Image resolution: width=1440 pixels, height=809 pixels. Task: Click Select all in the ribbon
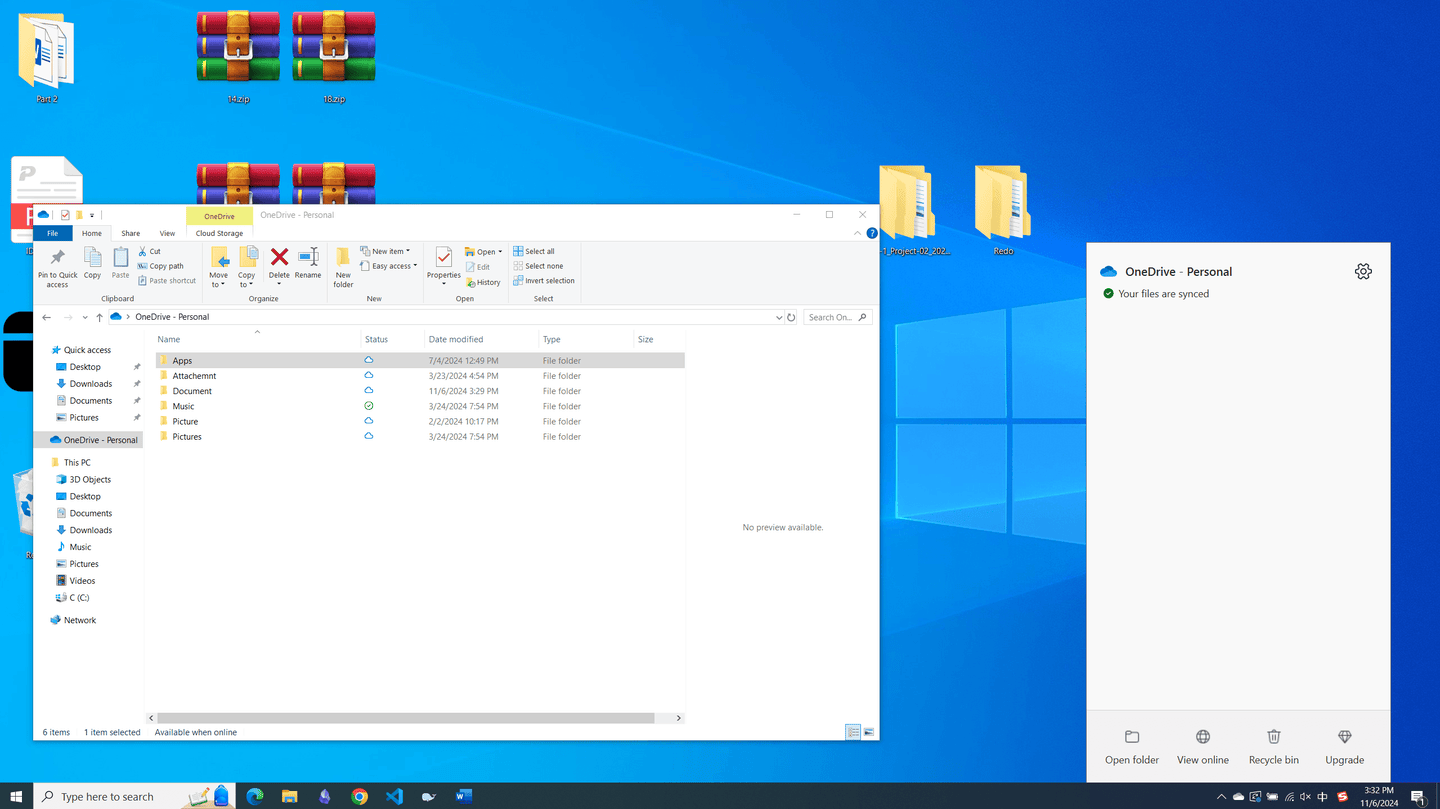pyautogui.click(x=534, y=252)
